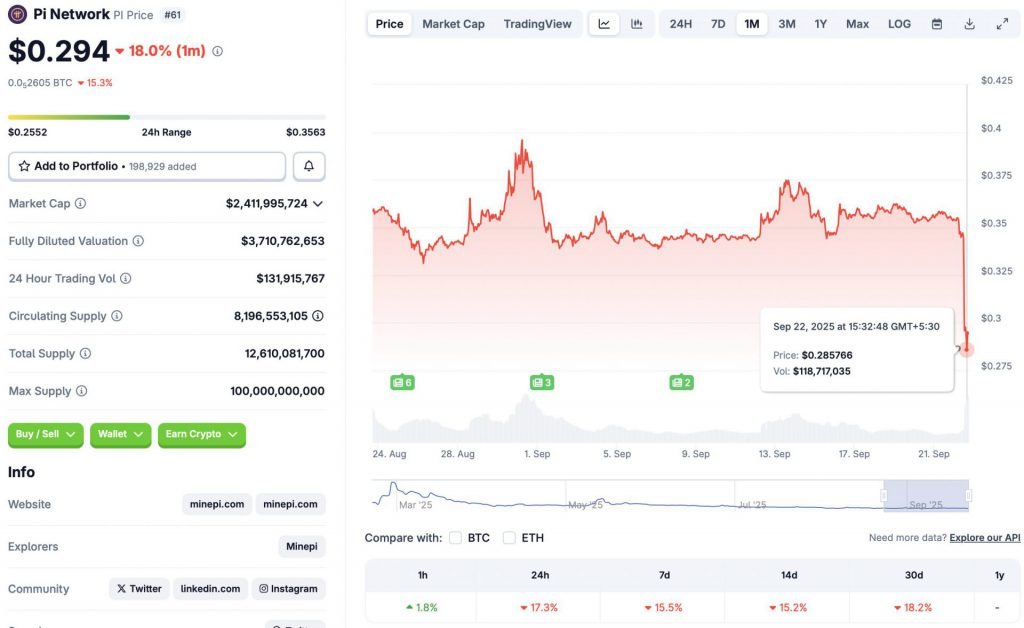Switch to line chart view icon

[604, 24]
